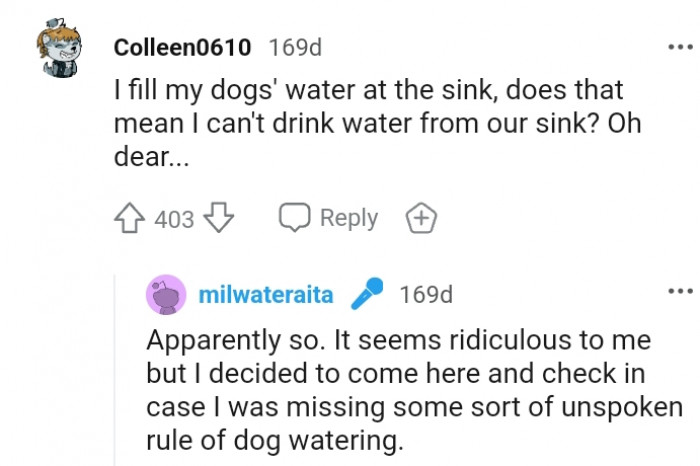This screenshot has height=466, width=700.
Task: Click the 169d timestamp beside milwateraita
Action: point(426,295)
